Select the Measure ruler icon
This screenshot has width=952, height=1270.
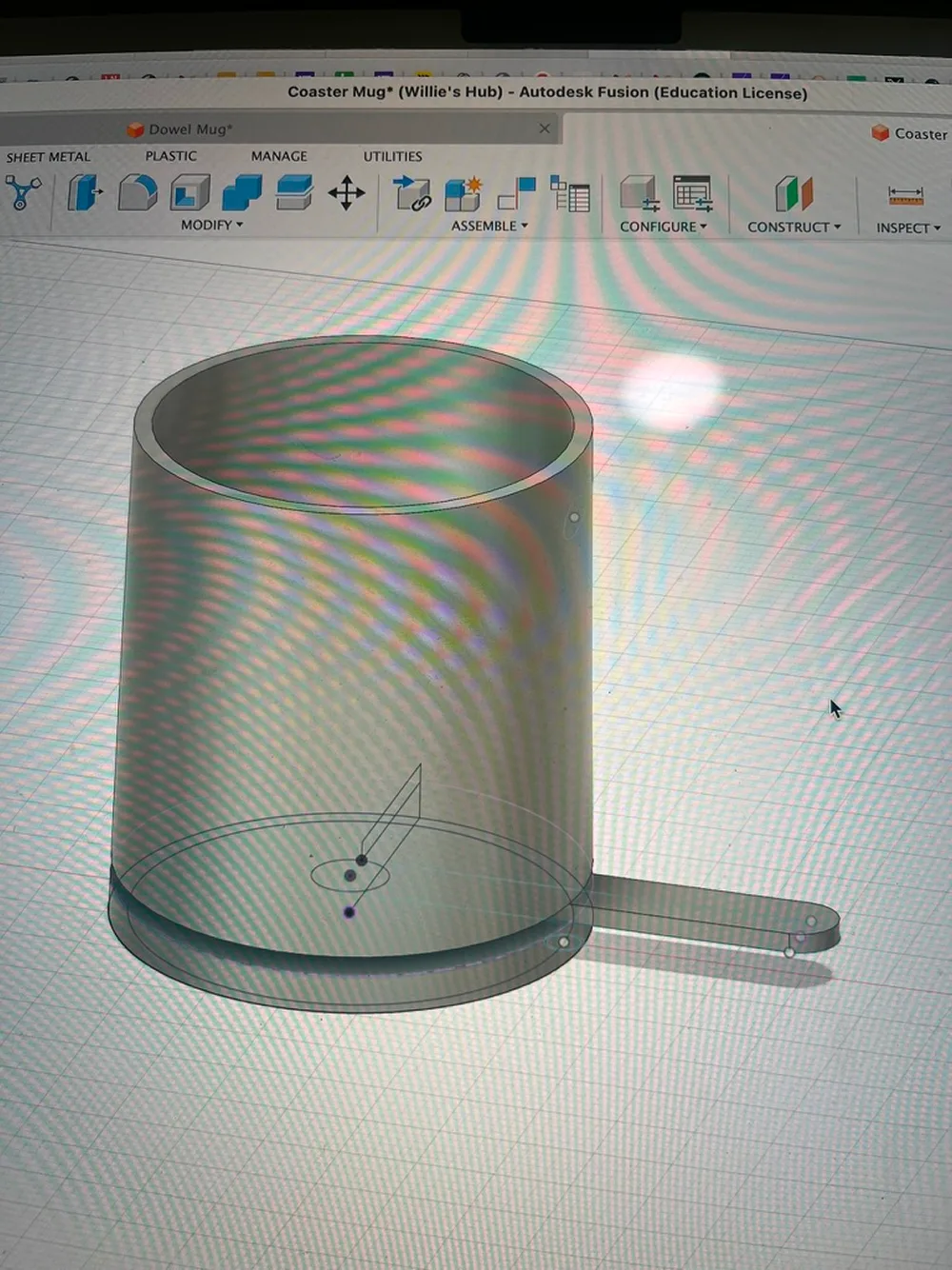(905, 195)
